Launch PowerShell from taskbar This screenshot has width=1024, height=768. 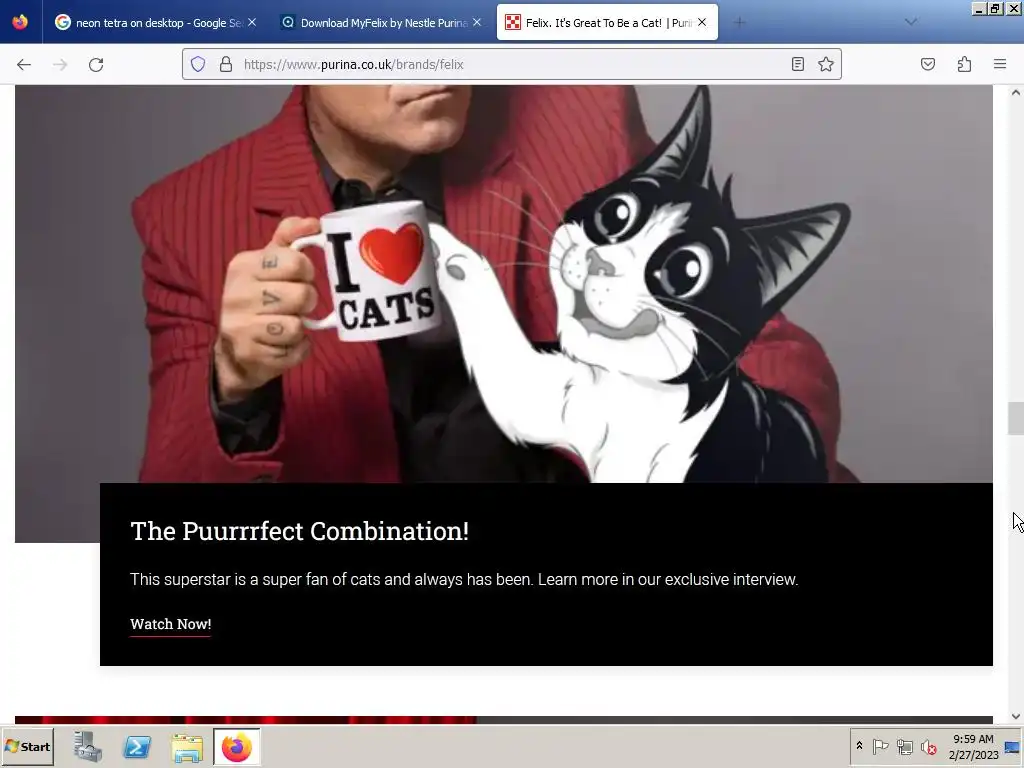click(137, 746)
